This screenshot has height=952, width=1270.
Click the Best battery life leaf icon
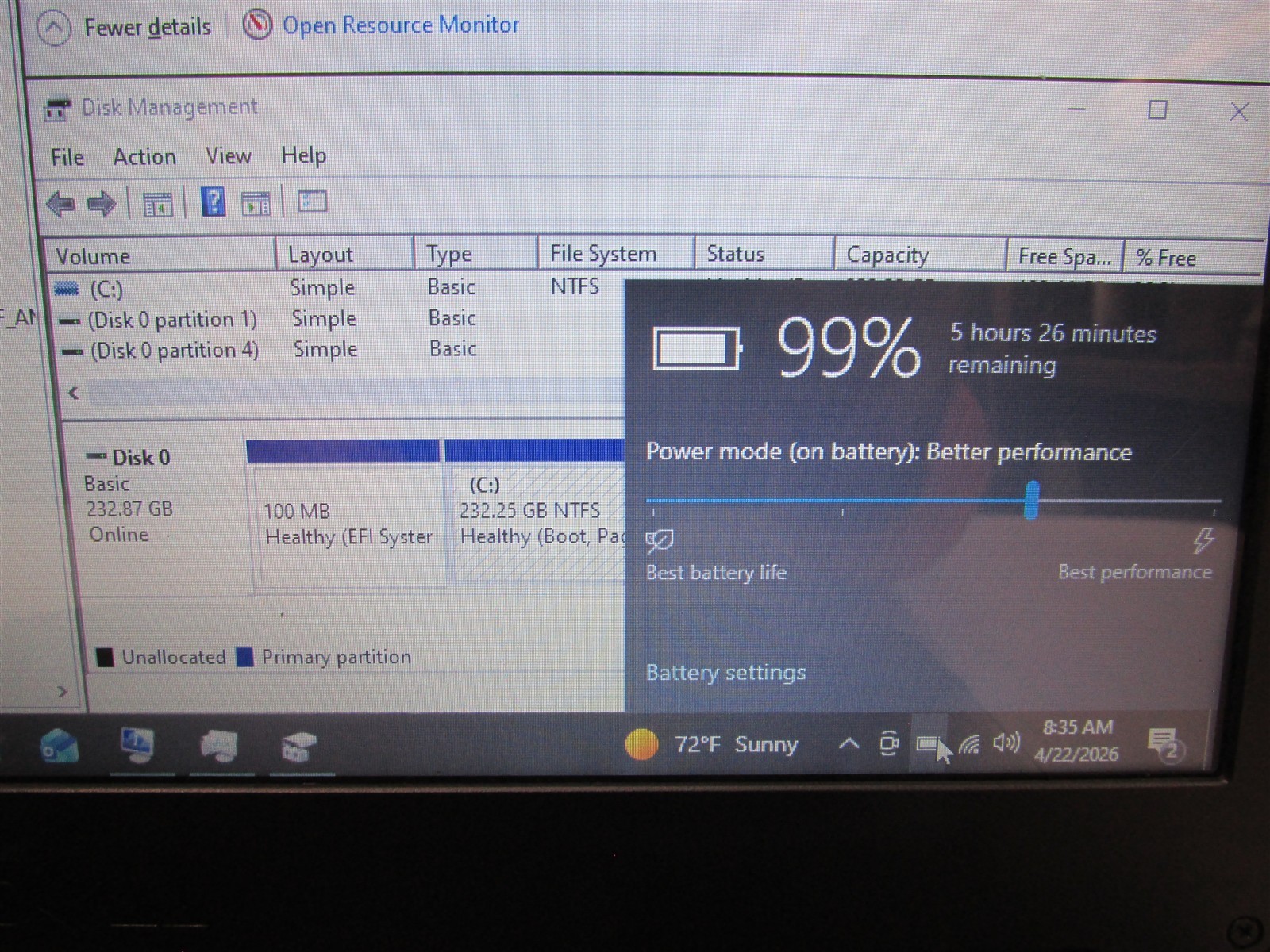point(660,541)
